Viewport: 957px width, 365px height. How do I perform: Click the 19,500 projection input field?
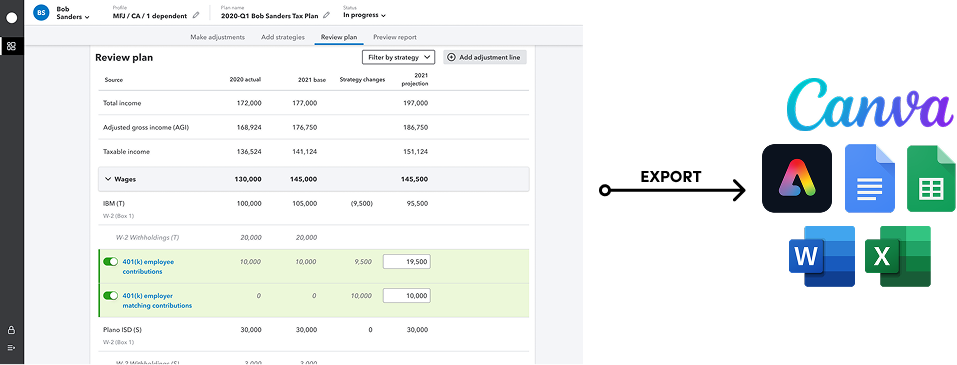(x=406, y=261)
